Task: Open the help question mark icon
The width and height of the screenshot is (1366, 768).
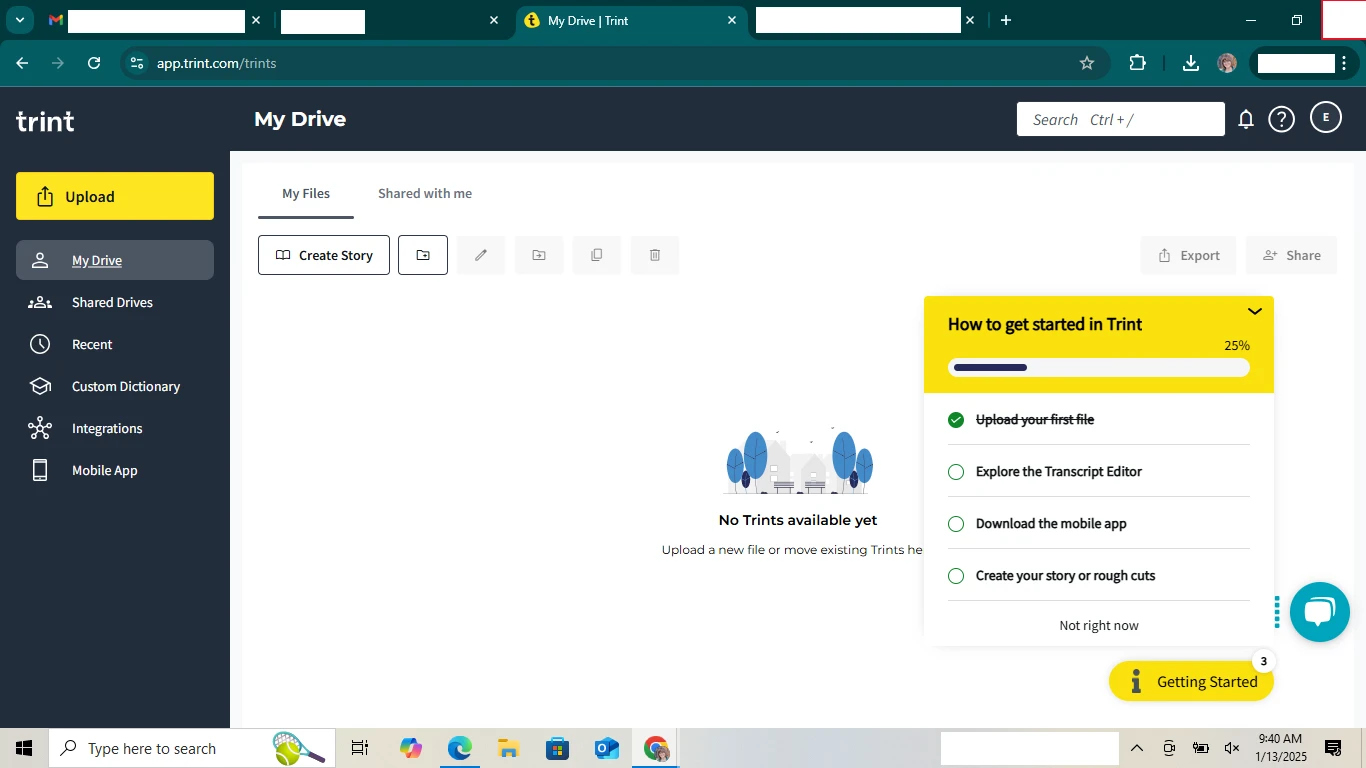Action: point(1281,119)
